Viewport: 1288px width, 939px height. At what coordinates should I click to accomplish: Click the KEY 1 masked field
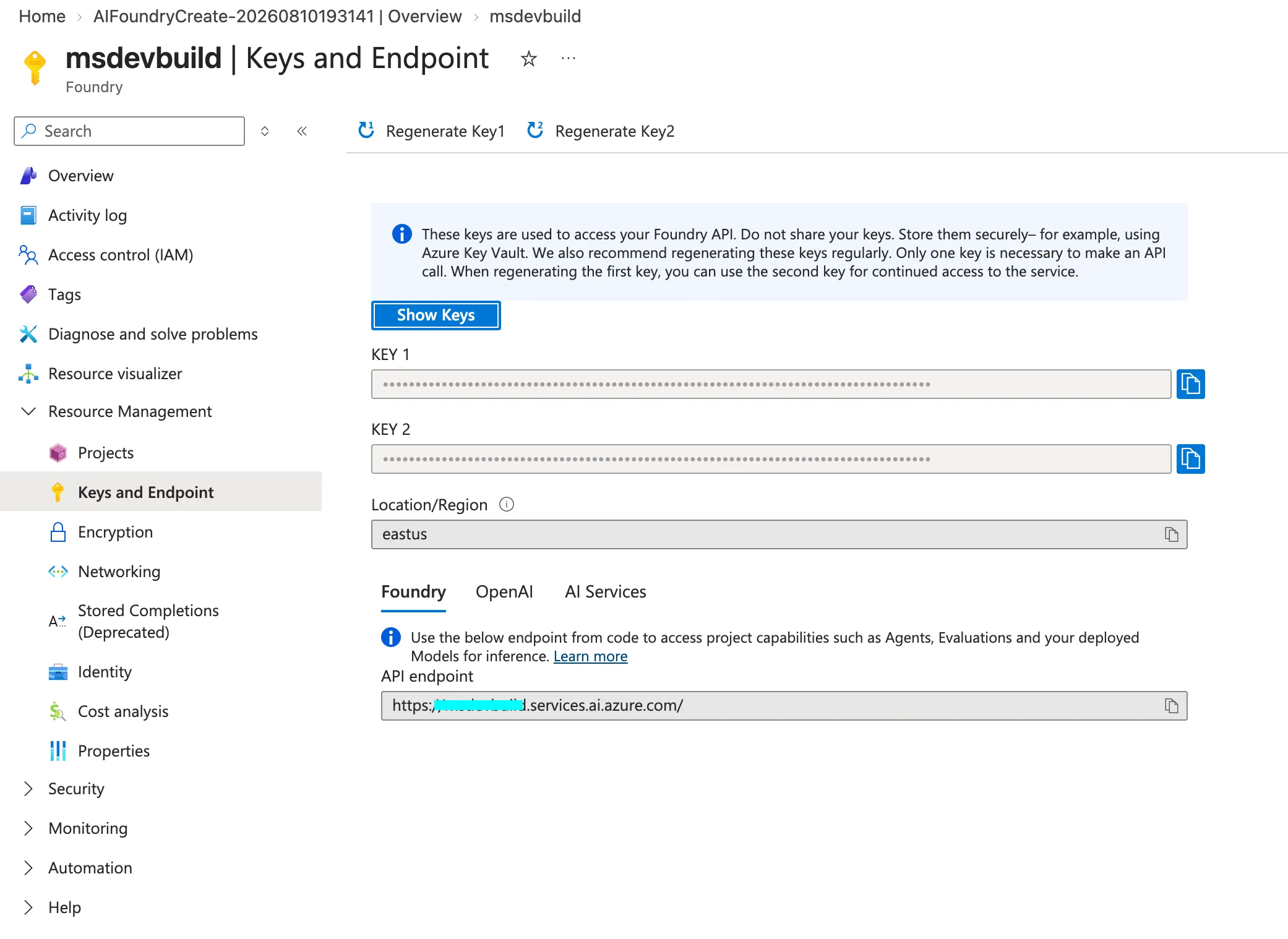coord(771,384)
